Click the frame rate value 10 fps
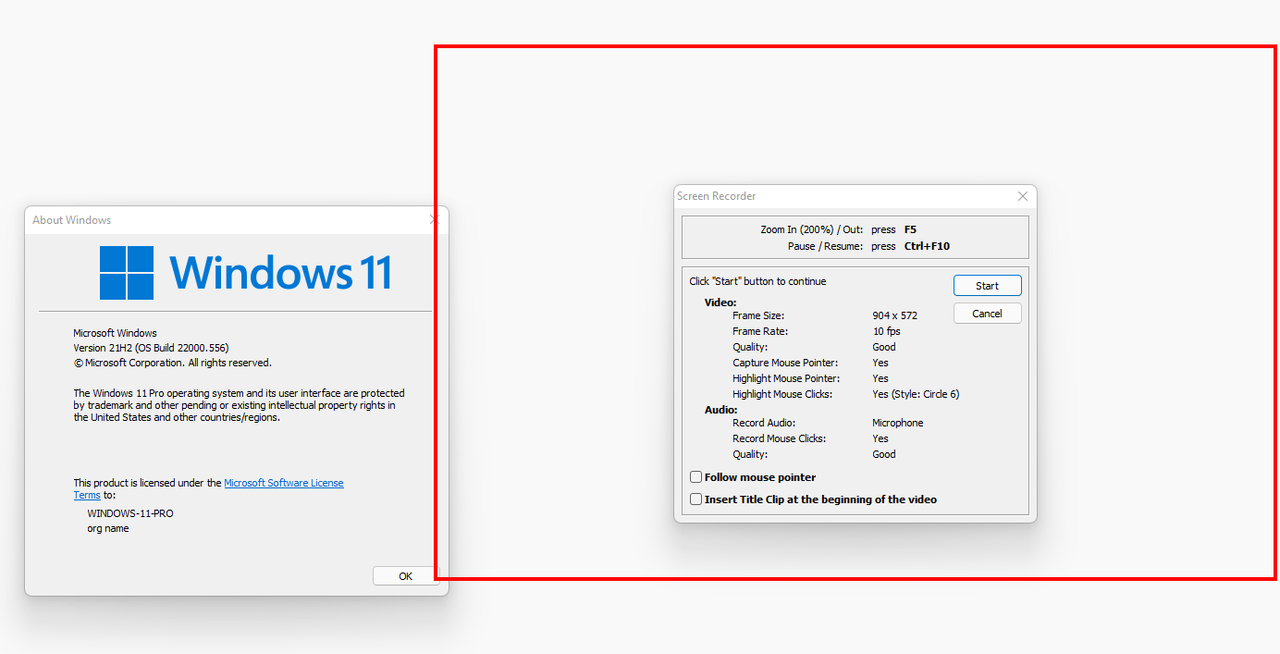This screenshot has height=654, width=1280. point(886,332)
